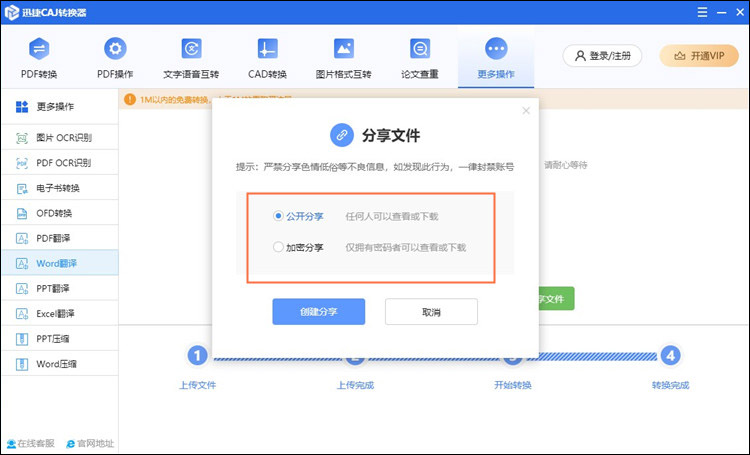
Task: Choose the 公开分享 radio button
Action: click(278, 216)
